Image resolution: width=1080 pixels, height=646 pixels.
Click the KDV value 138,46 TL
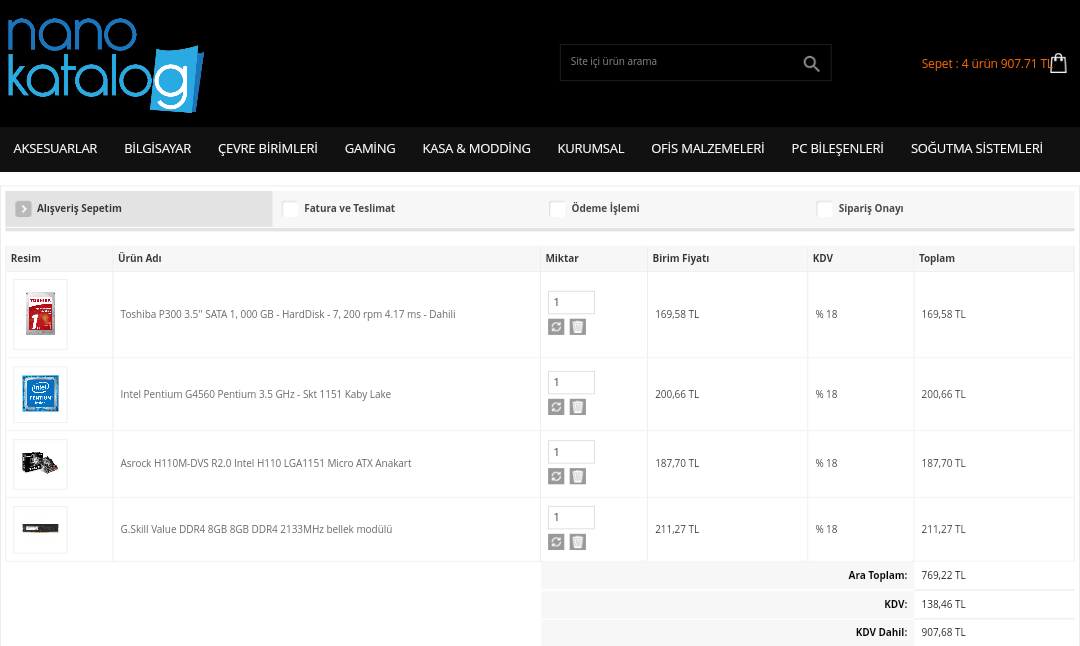click(944, 604)
